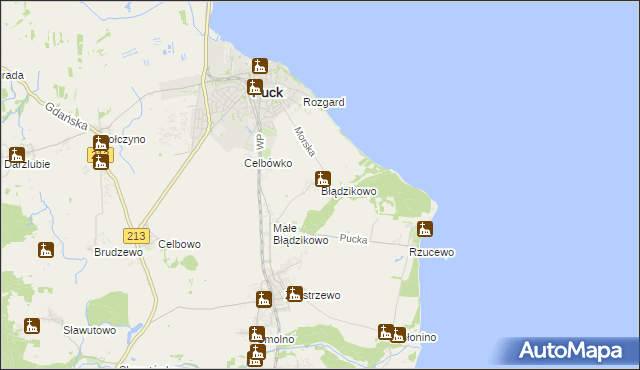
Task: Click the left church icon near Osłonino
Action: coord(386,332)
